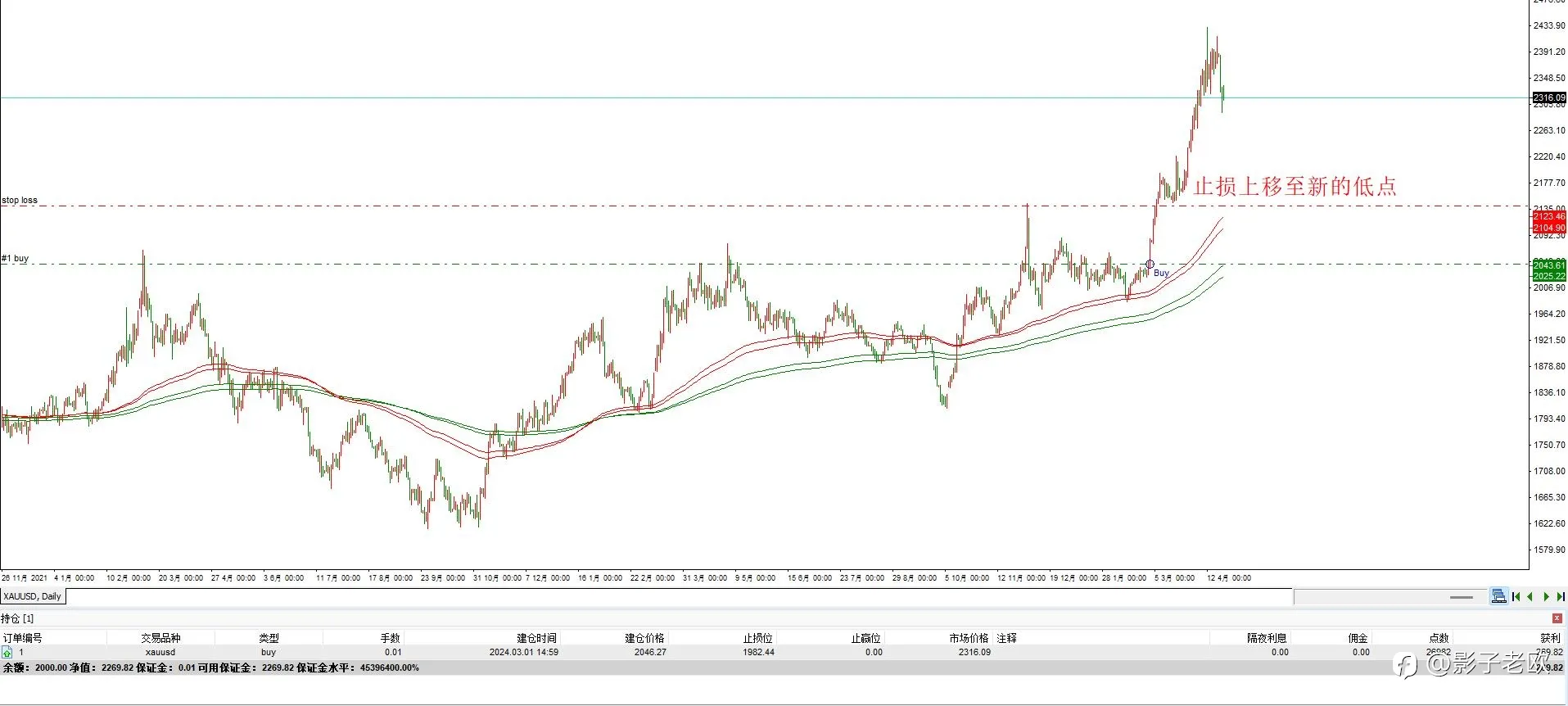Click the 获利 column header
Image resolution: width=1568 pixels, height=706 pixels.
1550,638
